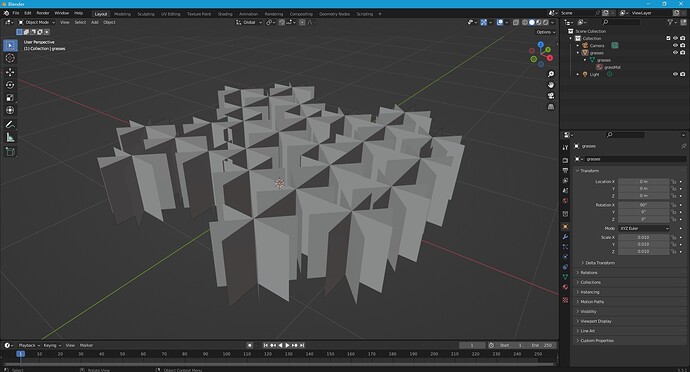
Task: Select the Cursor tool in left toolbar
Action: pos(10,58)
